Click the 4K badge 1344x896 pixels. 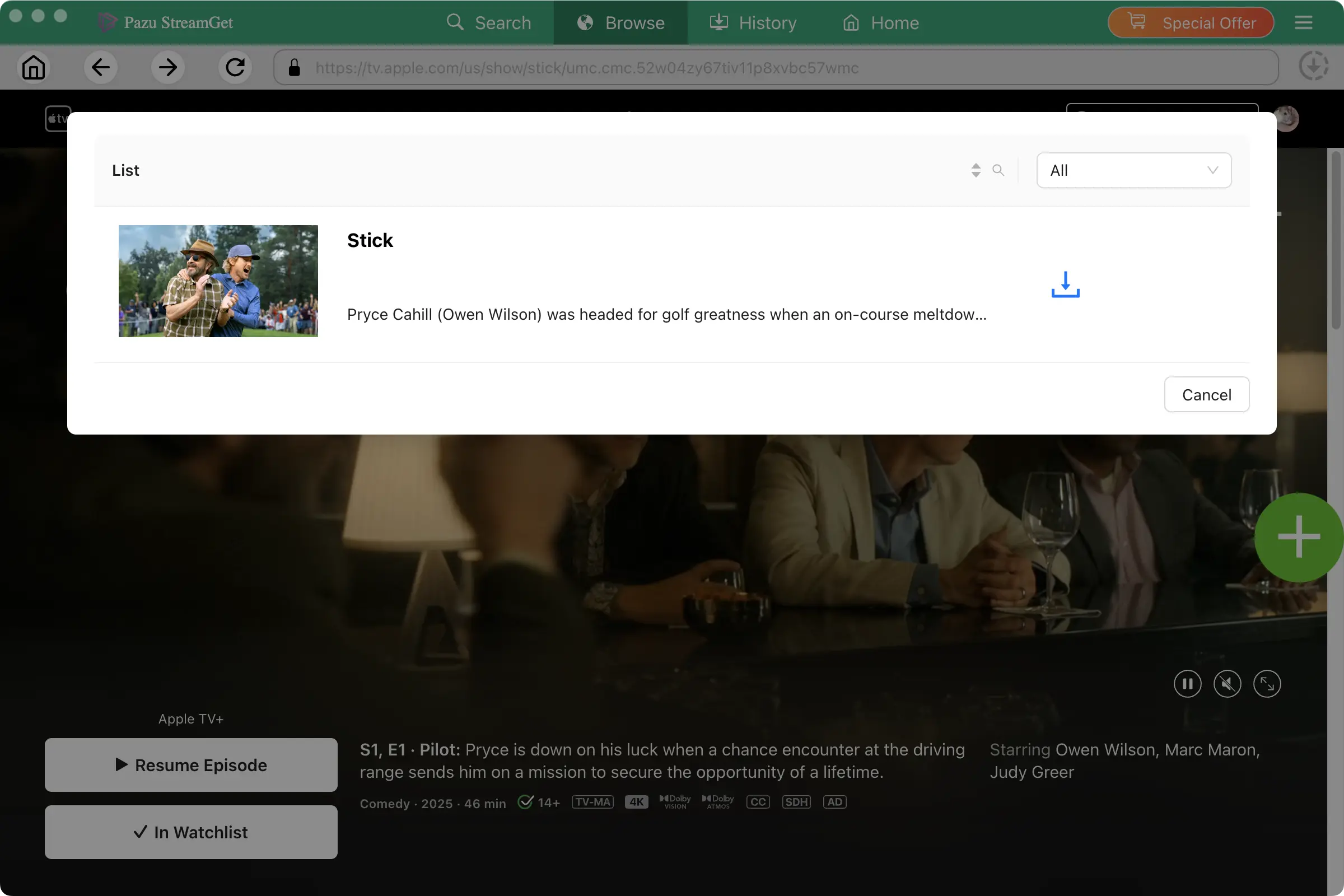[636, 802]
